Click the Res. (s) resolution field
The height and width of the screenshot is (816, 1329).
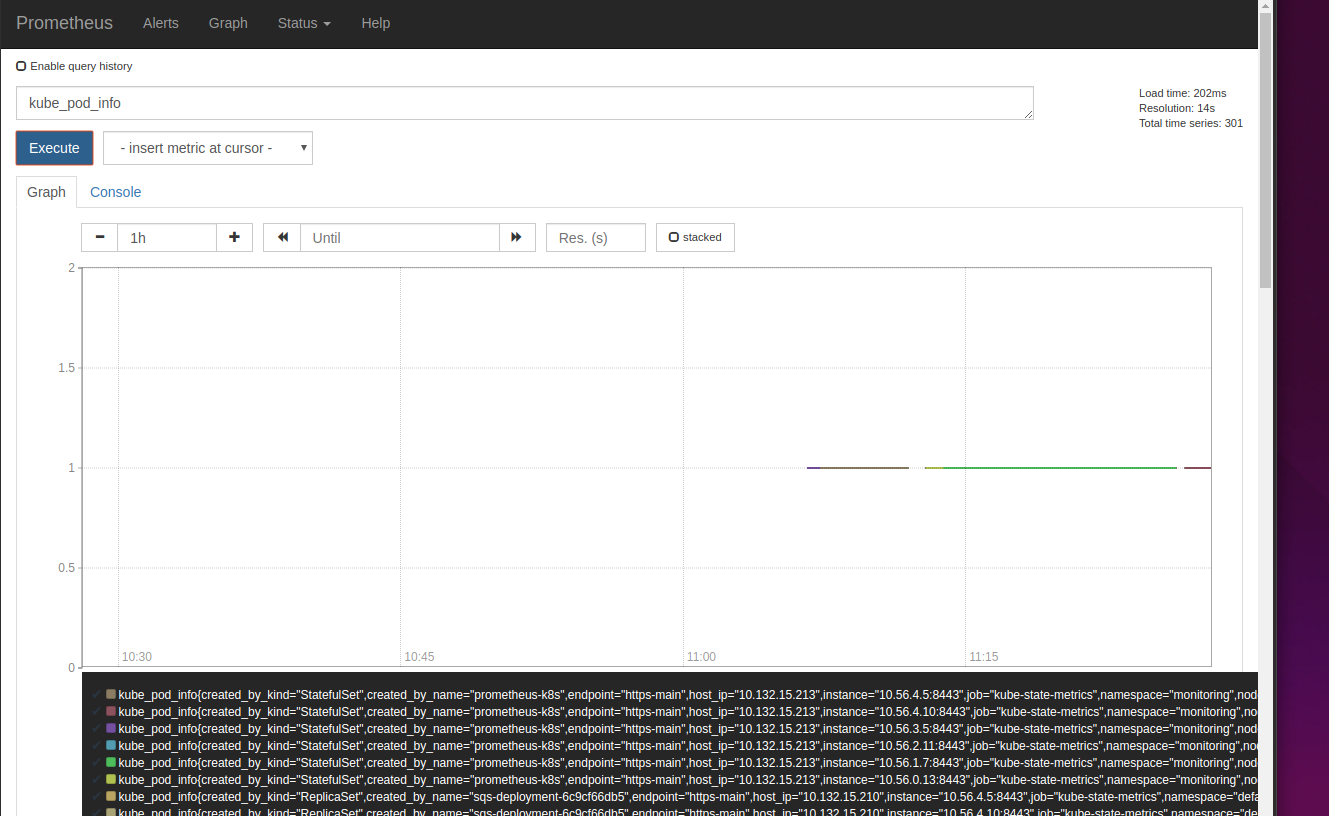pos(595,237)
